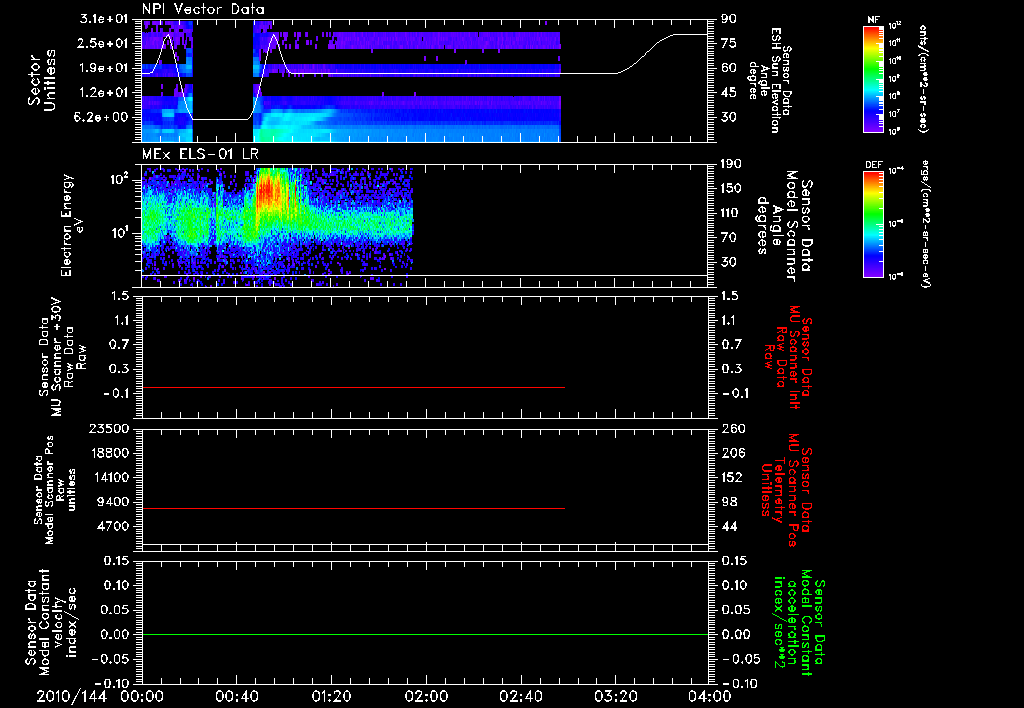Click the "04:00" time tick label
Screen dimensions: 1024x708
[709, 696]
